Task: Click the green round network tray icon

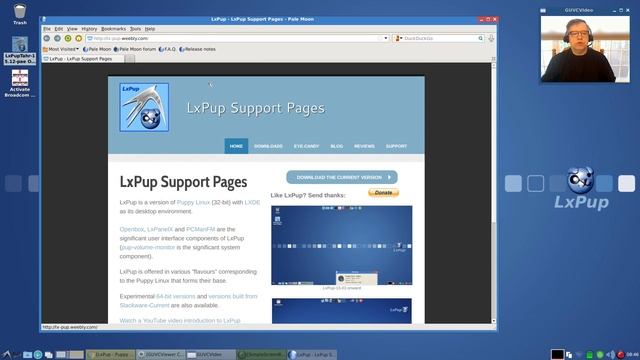Action: click(600, 355)
